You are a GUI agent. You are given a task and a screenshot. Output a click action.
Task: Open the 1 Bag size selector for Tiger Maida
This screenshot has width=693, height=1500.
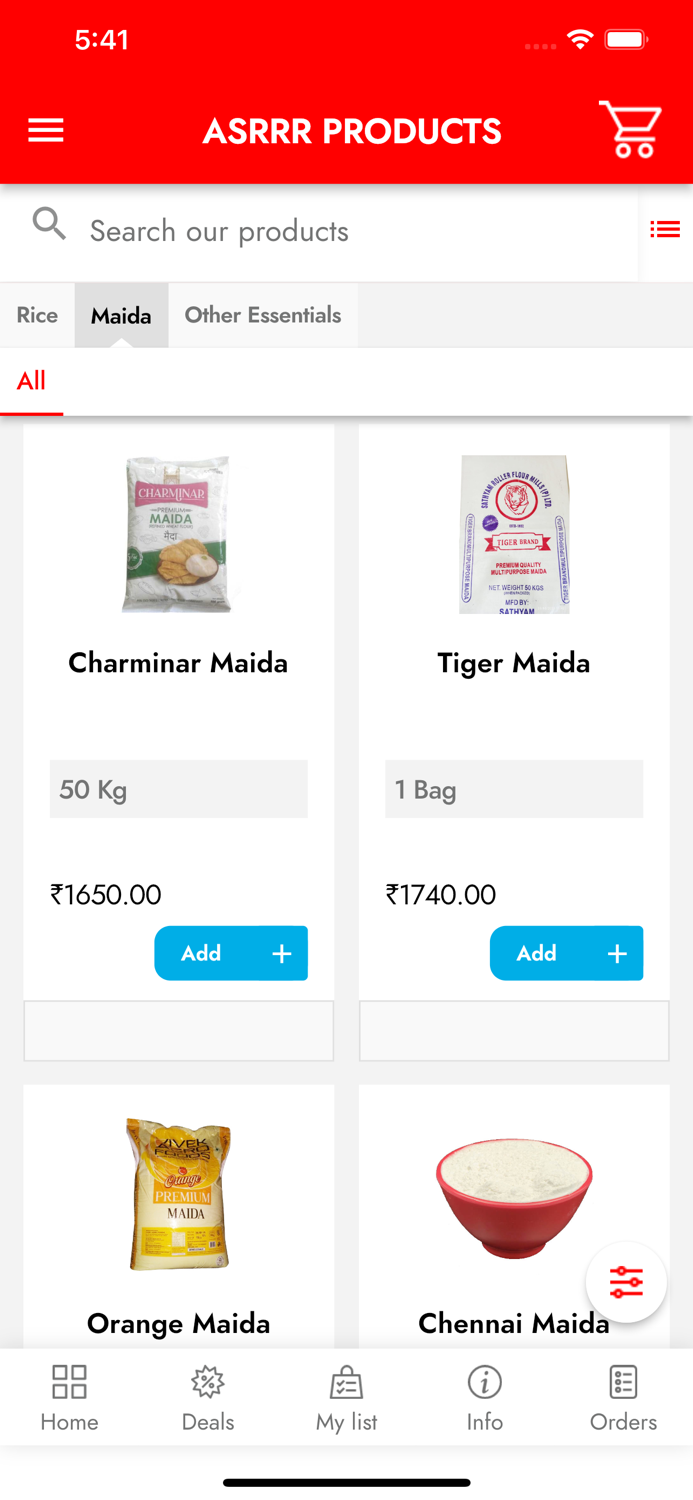(514, 789)
